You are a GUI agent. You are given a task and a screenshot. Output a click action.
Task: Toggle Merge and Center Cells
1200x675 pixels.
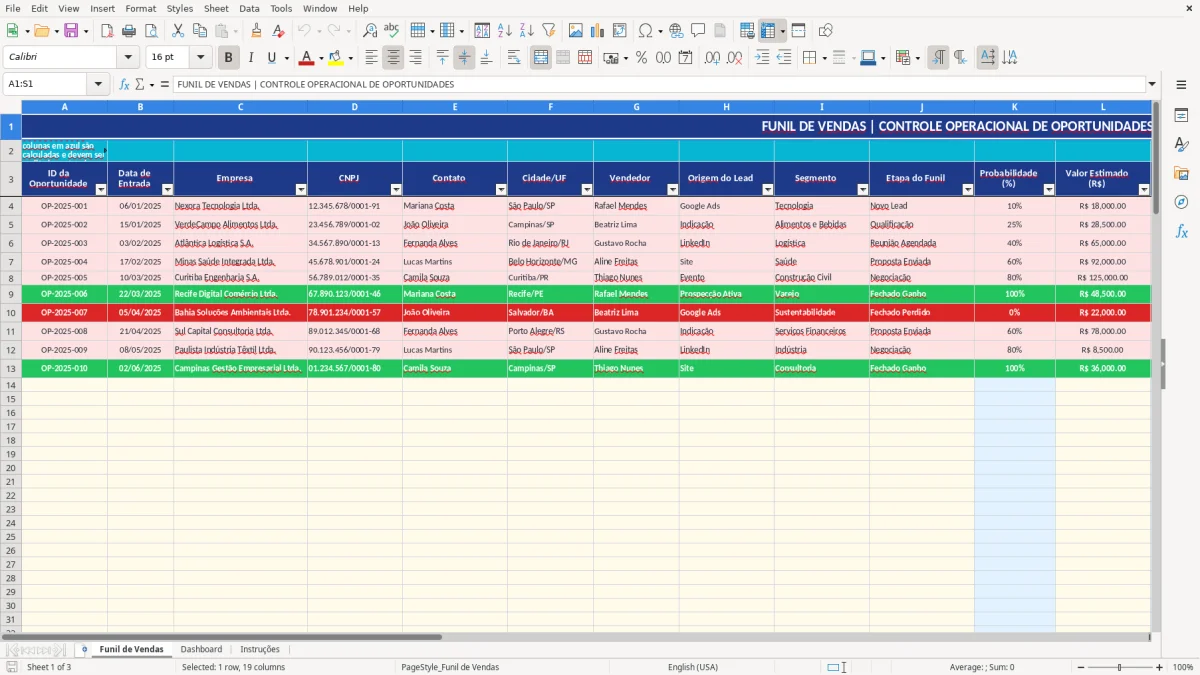pyautogui.click(x=541, y=58)
